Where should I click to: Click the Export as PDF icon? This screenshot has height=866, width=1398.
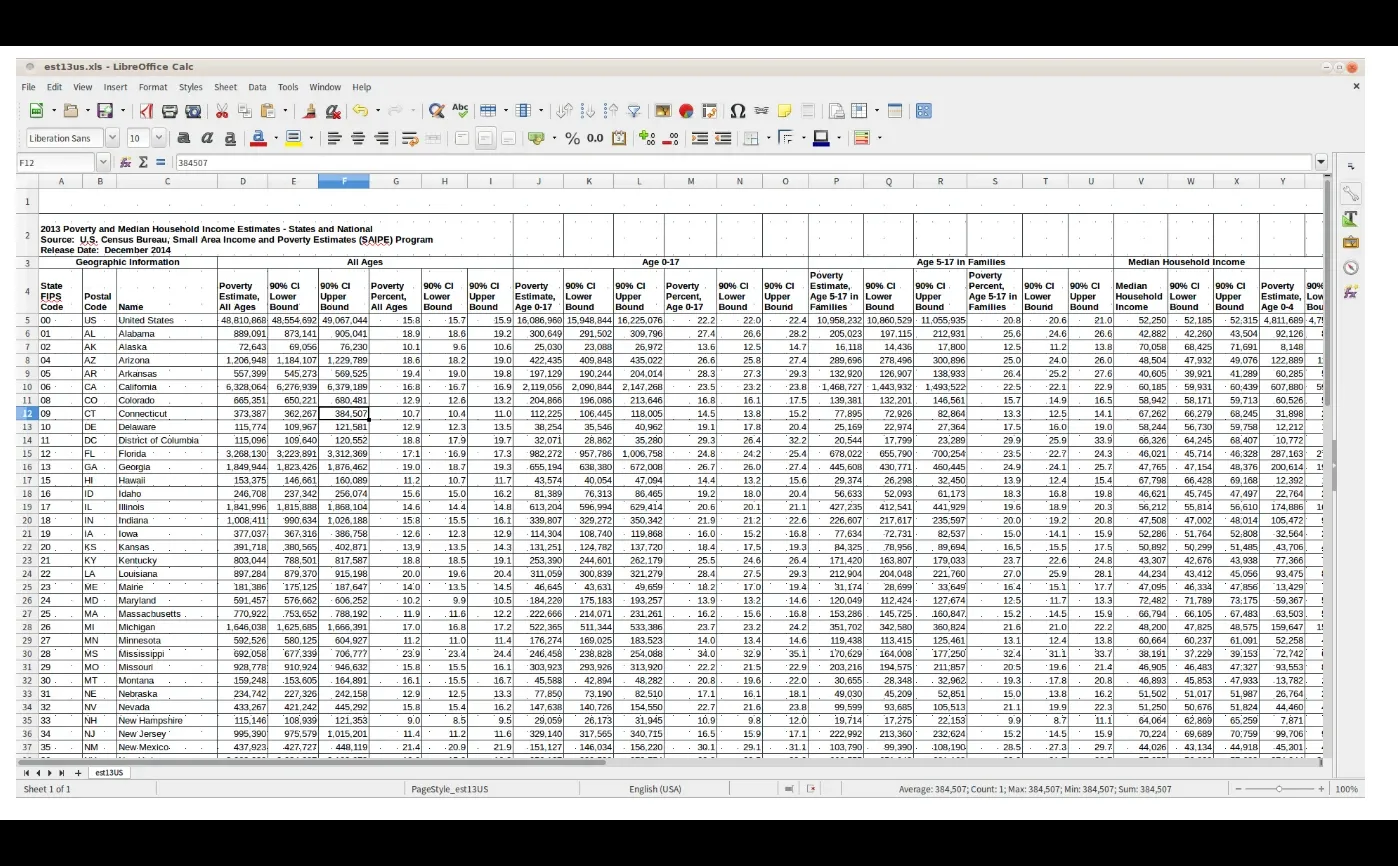pos(146,111)
